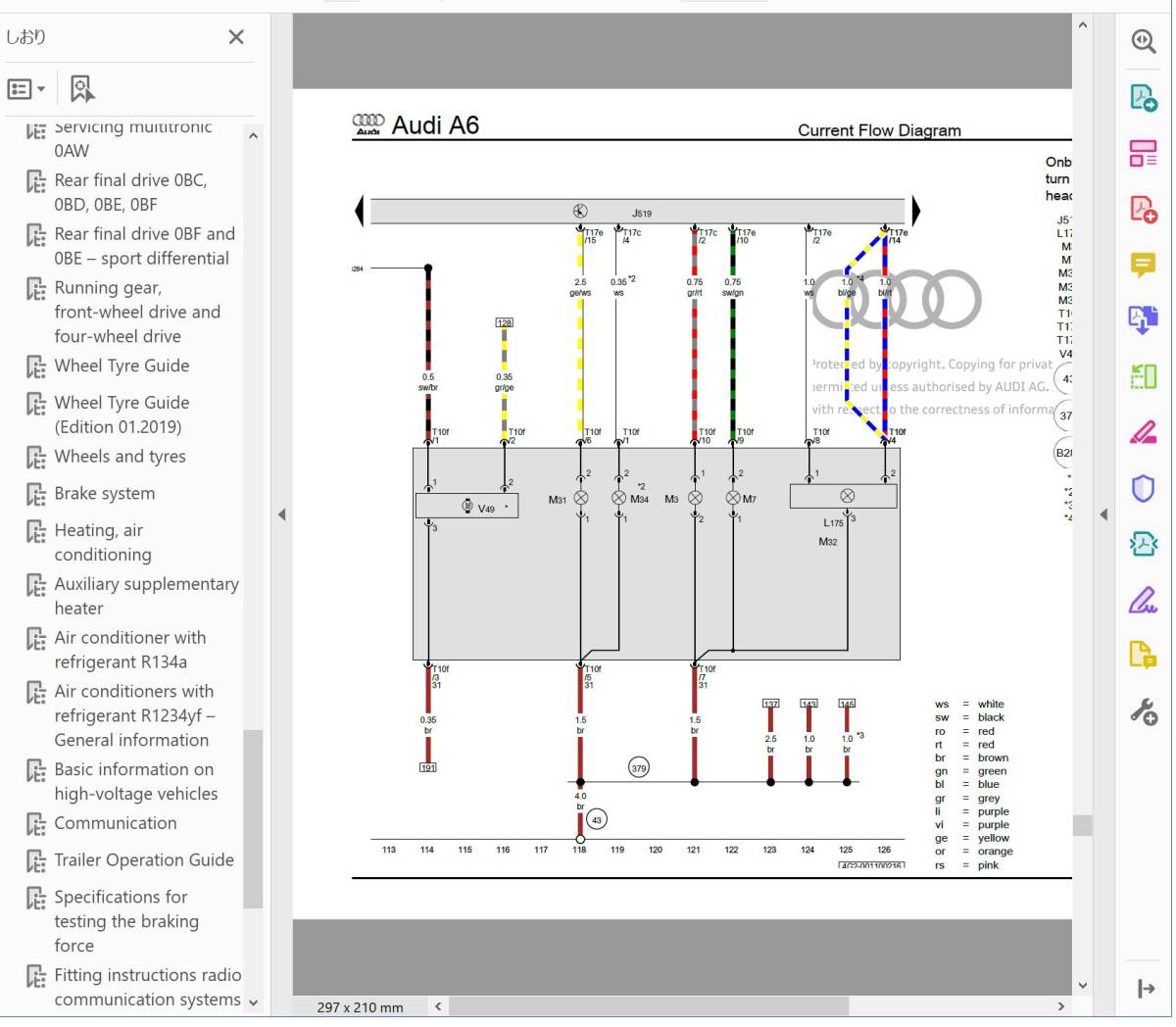Click the 'Audi A6' heading in document
The width and height of the screenshot is (1176, 1027).
435,124
